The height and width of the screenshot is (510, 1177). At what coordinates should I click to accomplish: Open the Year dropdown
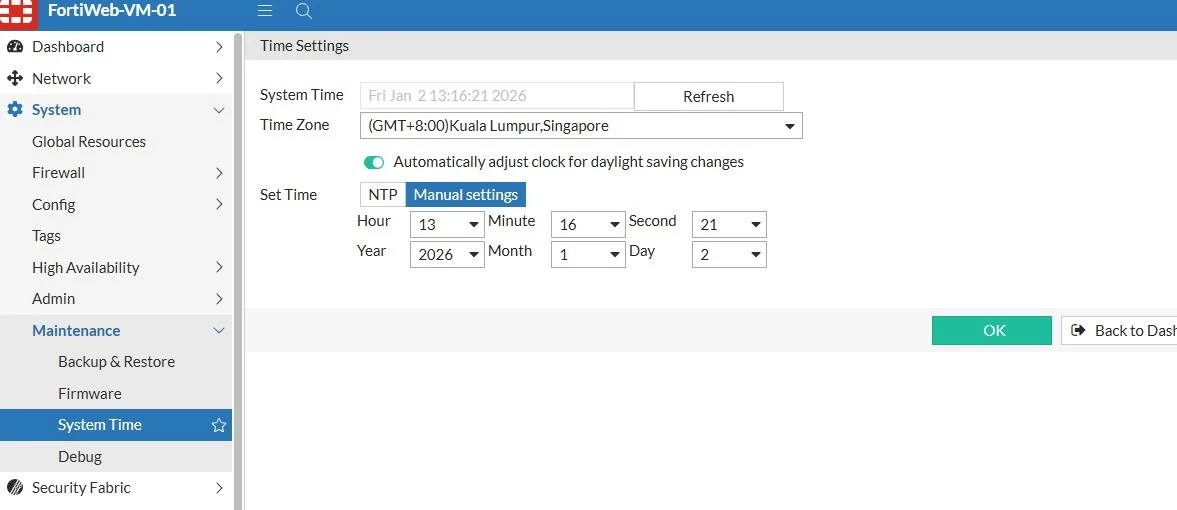pyautogui.click(x=447, y=255)
